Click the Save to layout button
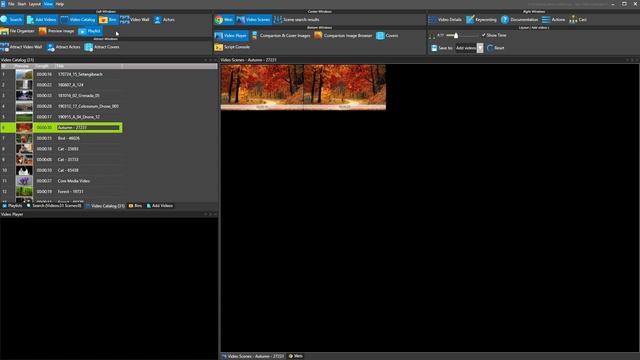Screen dimensions: 640x360 442,48
